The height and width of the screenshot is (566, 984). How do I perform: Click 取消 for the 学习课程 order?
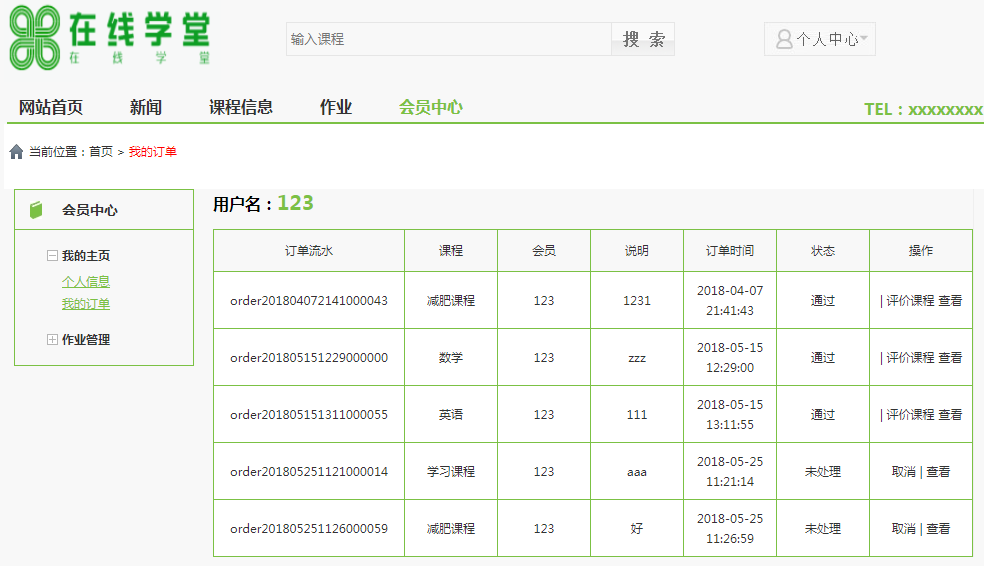(904, 472)
